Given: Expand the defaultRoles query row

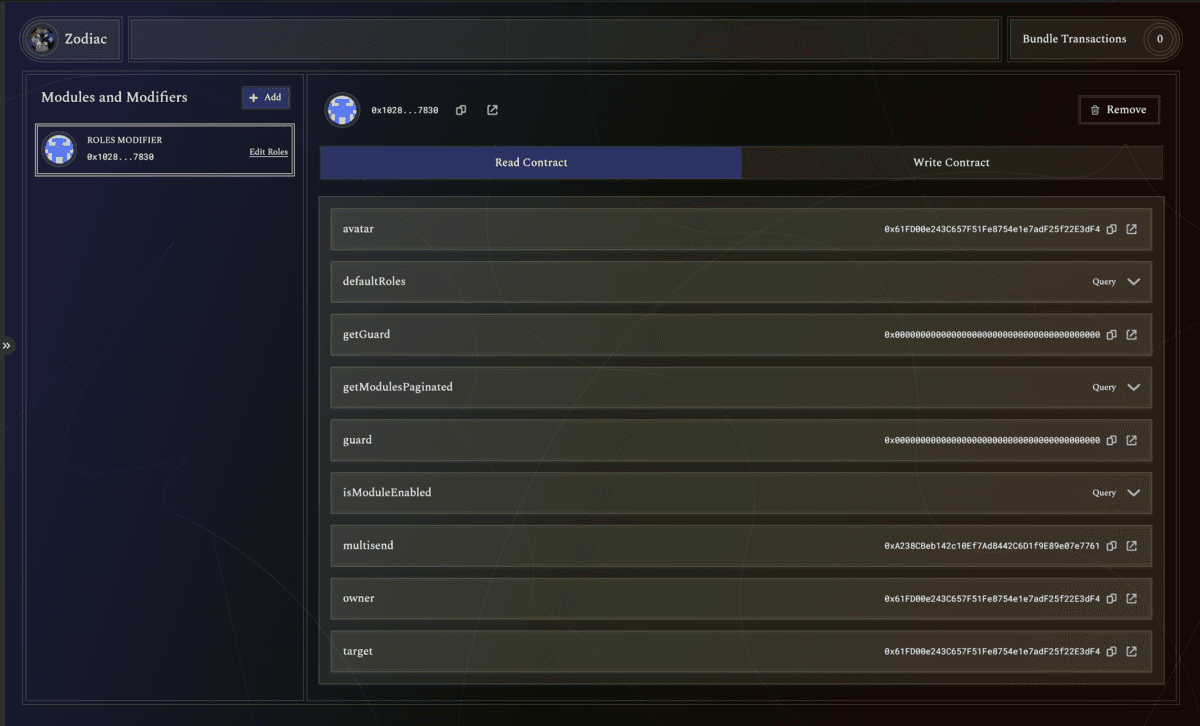Looking at the screenshot, I should pos(1133,282).
